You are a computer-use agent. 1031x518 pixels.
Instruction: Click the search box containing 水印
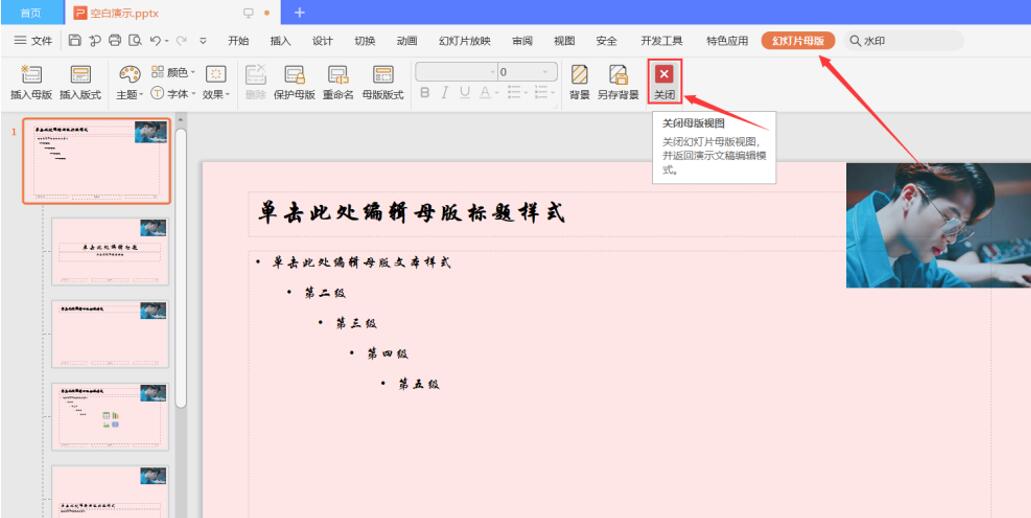(905, 41)
